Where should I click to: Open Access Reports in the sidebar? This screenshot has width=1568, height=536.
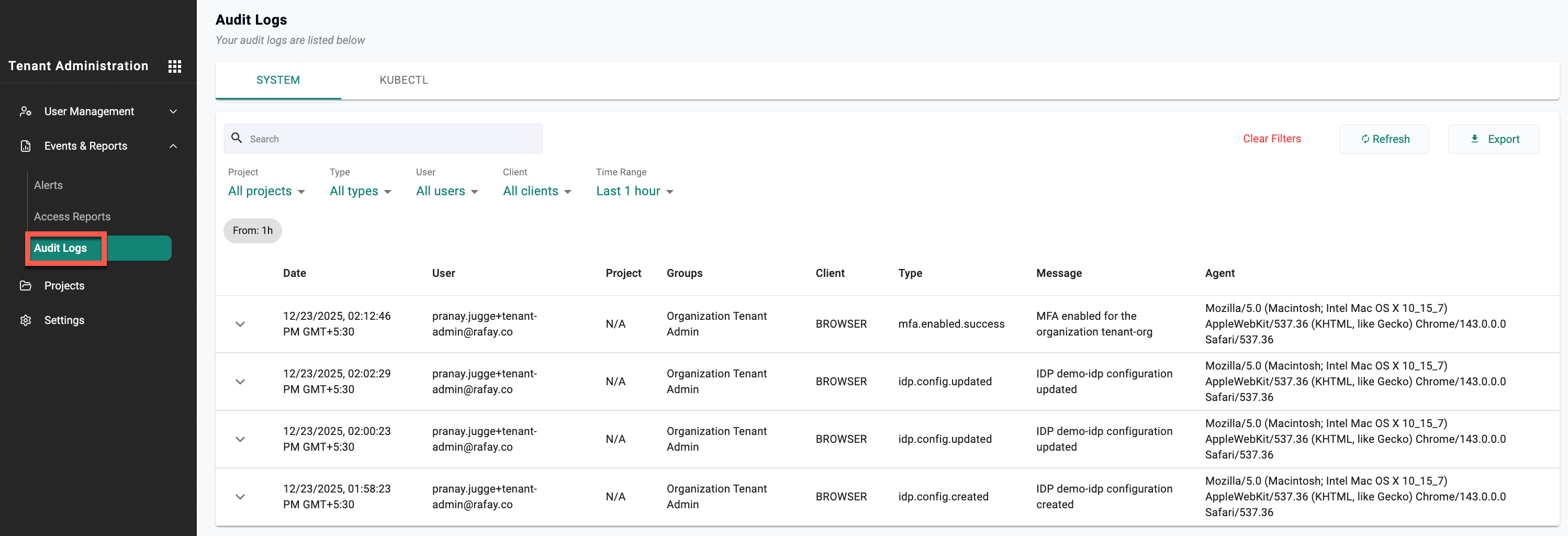72,217
